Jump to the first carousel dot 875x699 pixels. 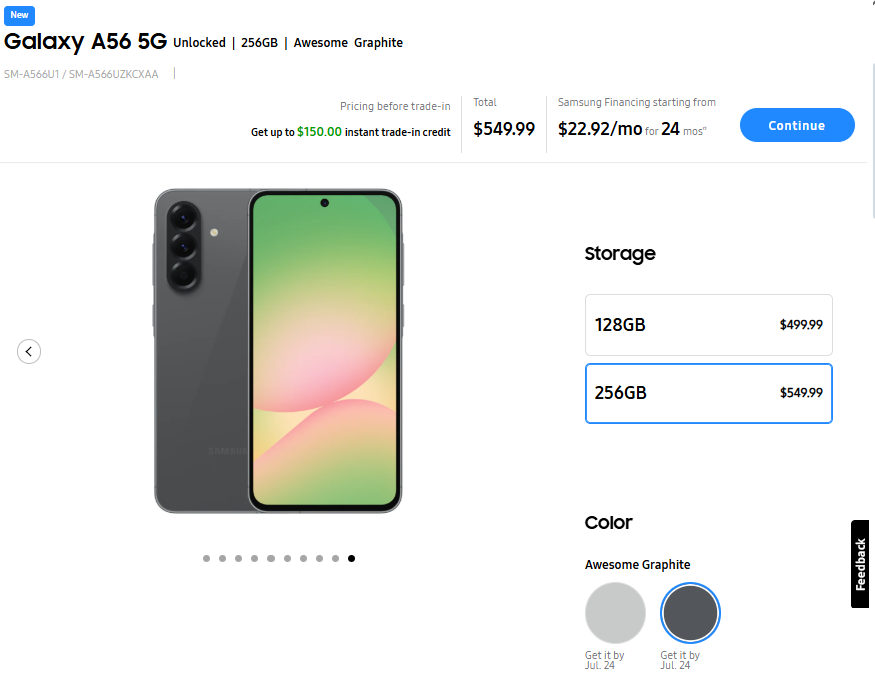[206, 559]
